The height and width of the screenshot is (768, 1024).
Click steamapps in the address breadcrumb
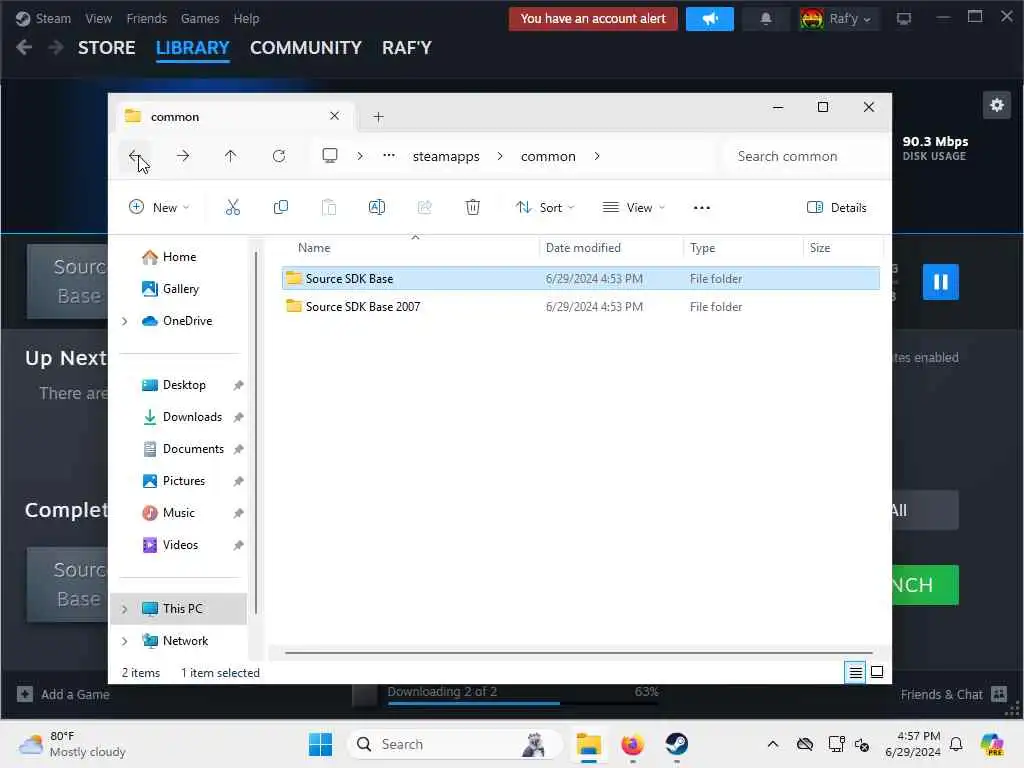pos(446,156)
